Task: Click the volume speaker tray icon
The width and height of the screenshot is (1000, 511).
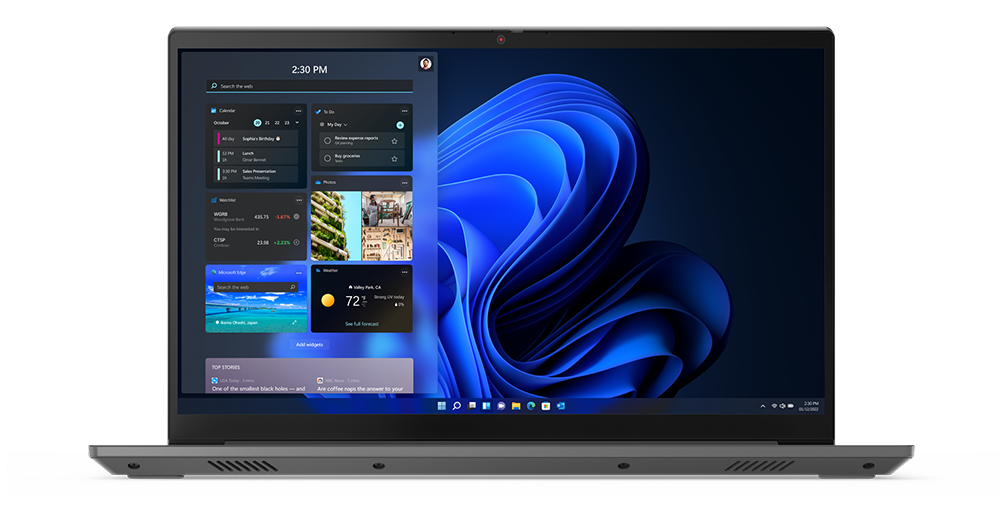Action: 783,406
